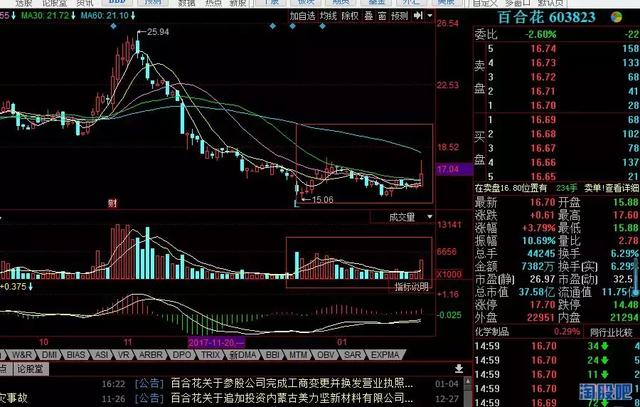Switch to the ARBR indicator tab

tap(151, 355)
